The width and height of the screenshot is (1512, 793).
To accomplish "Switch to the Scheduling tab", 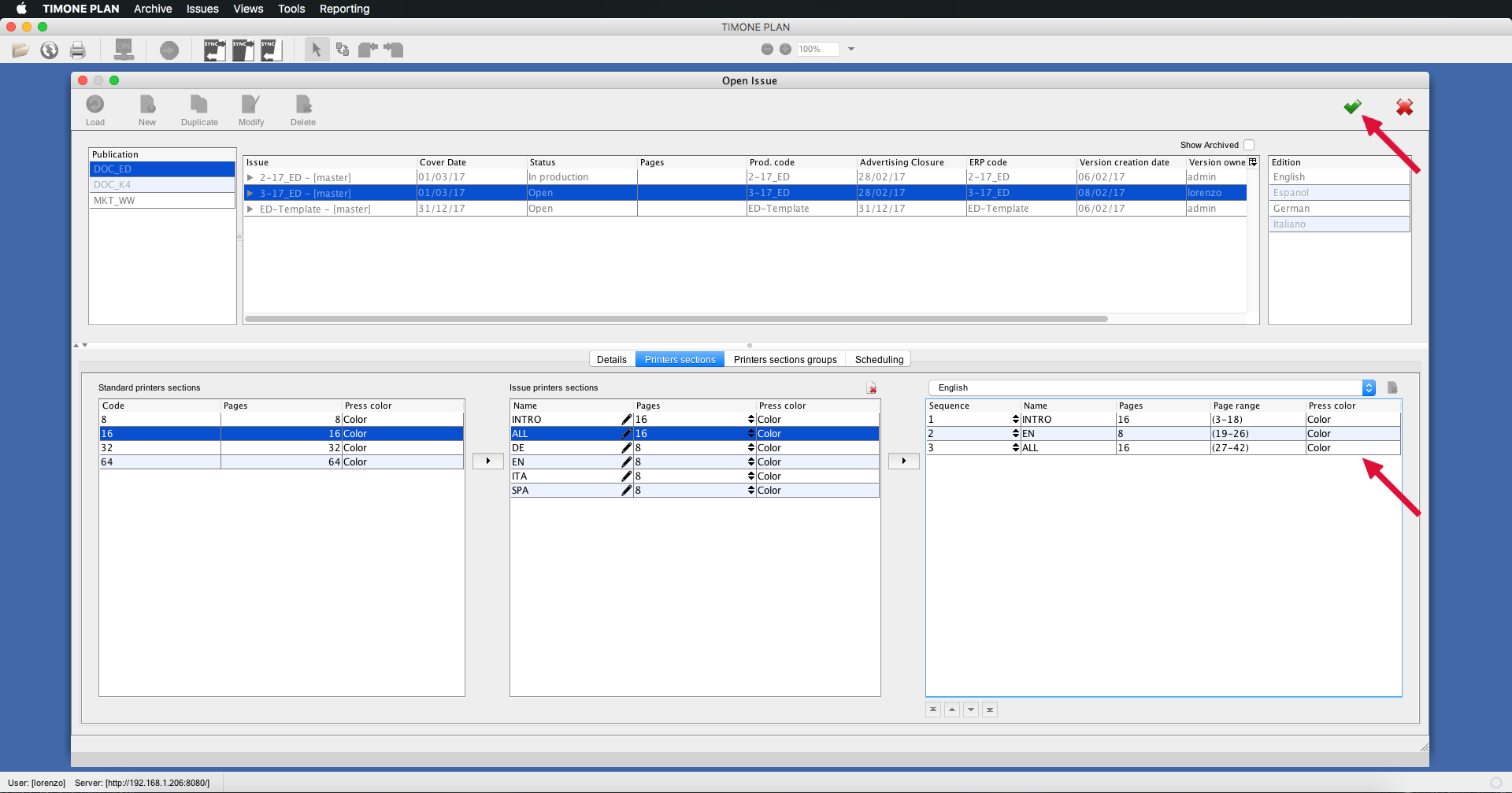I will (x=879, y=359).
